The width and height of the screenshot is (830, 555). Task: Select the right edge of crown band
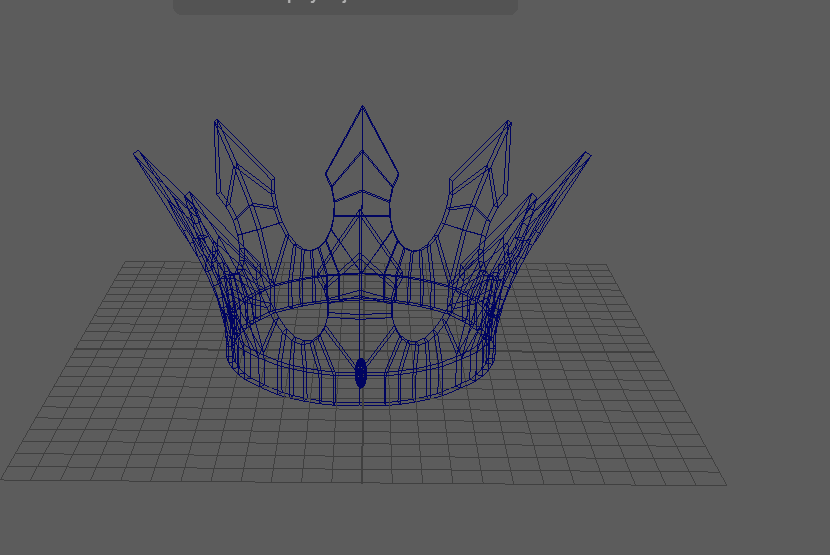point(496,350)
